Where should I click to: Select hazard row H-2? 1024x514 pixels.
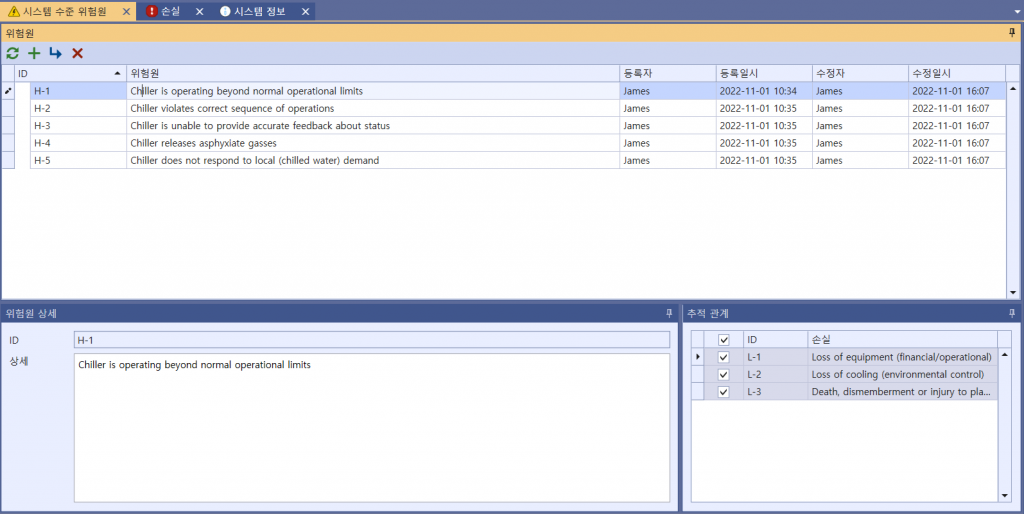click(503, 108)
